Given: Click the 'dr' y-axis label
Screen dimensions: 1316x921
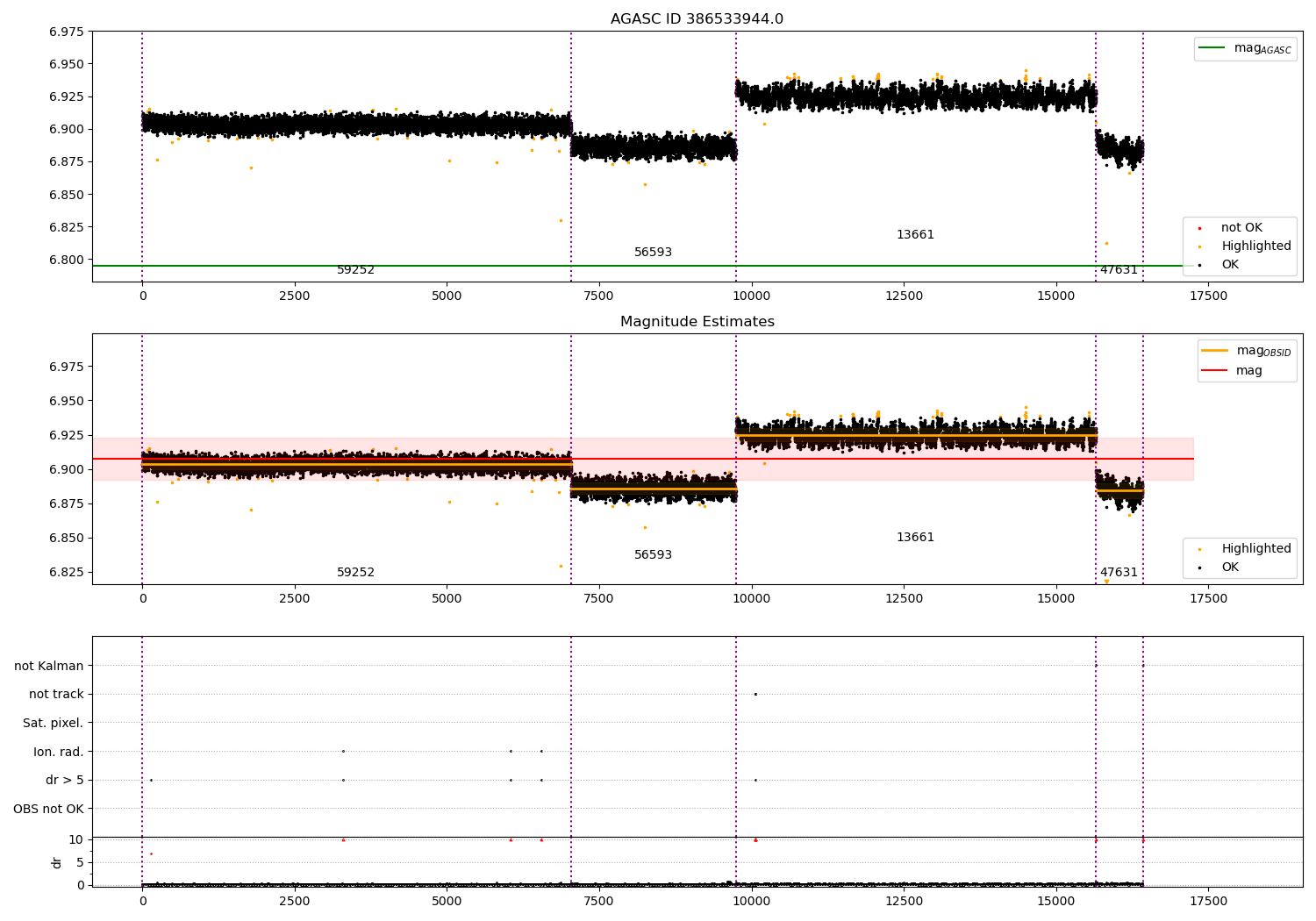Looking at the screenshot, I should coord(57,862).
